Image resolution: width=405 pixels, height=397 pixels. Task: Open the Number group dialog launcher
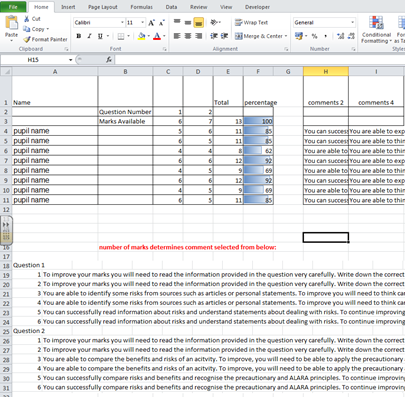[x=353, y=49]
